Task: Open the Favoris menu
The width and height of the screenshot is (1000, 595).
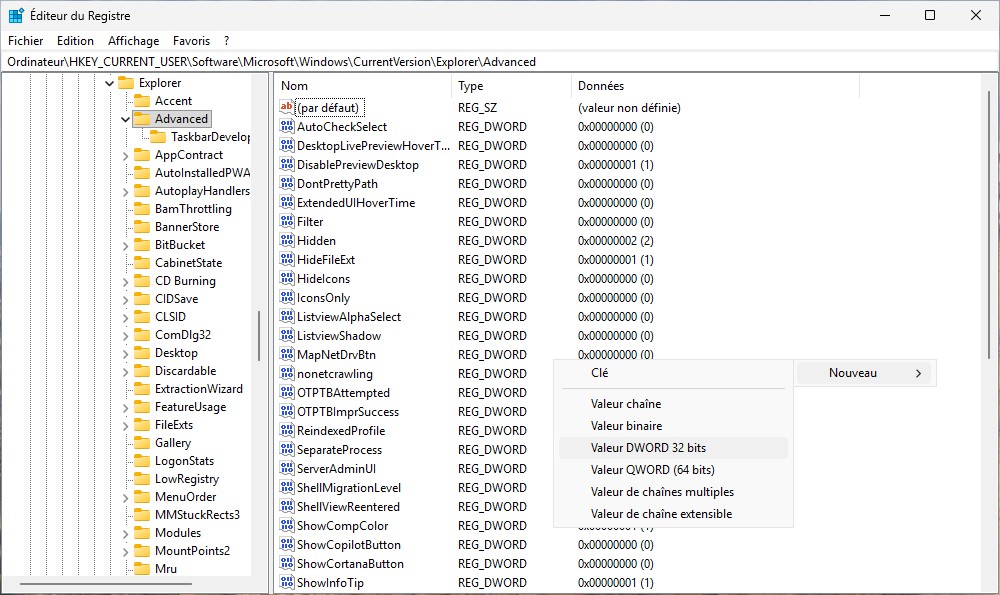Action: pyautogui.click(x=191, y=41)
